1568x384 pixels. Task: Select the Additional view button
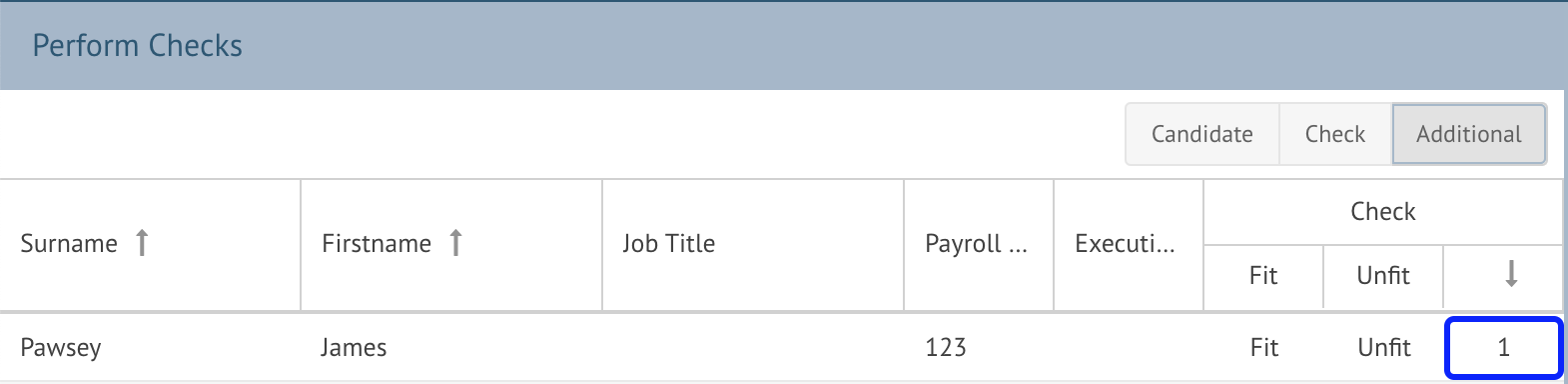(x=1469, y=134)
